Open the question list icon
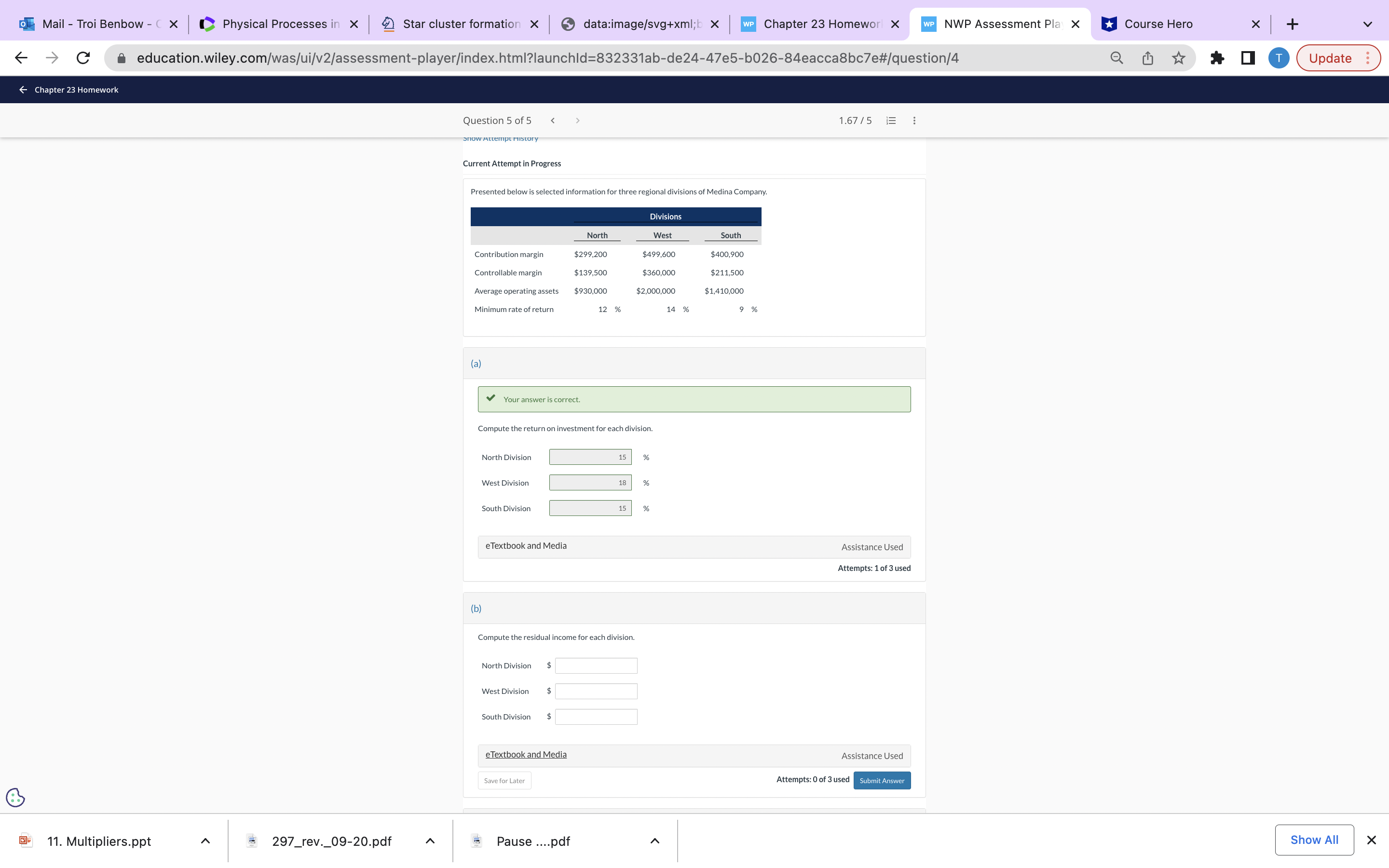The height and width of the screenshot is (868, 1389). (x=891, y=121)
